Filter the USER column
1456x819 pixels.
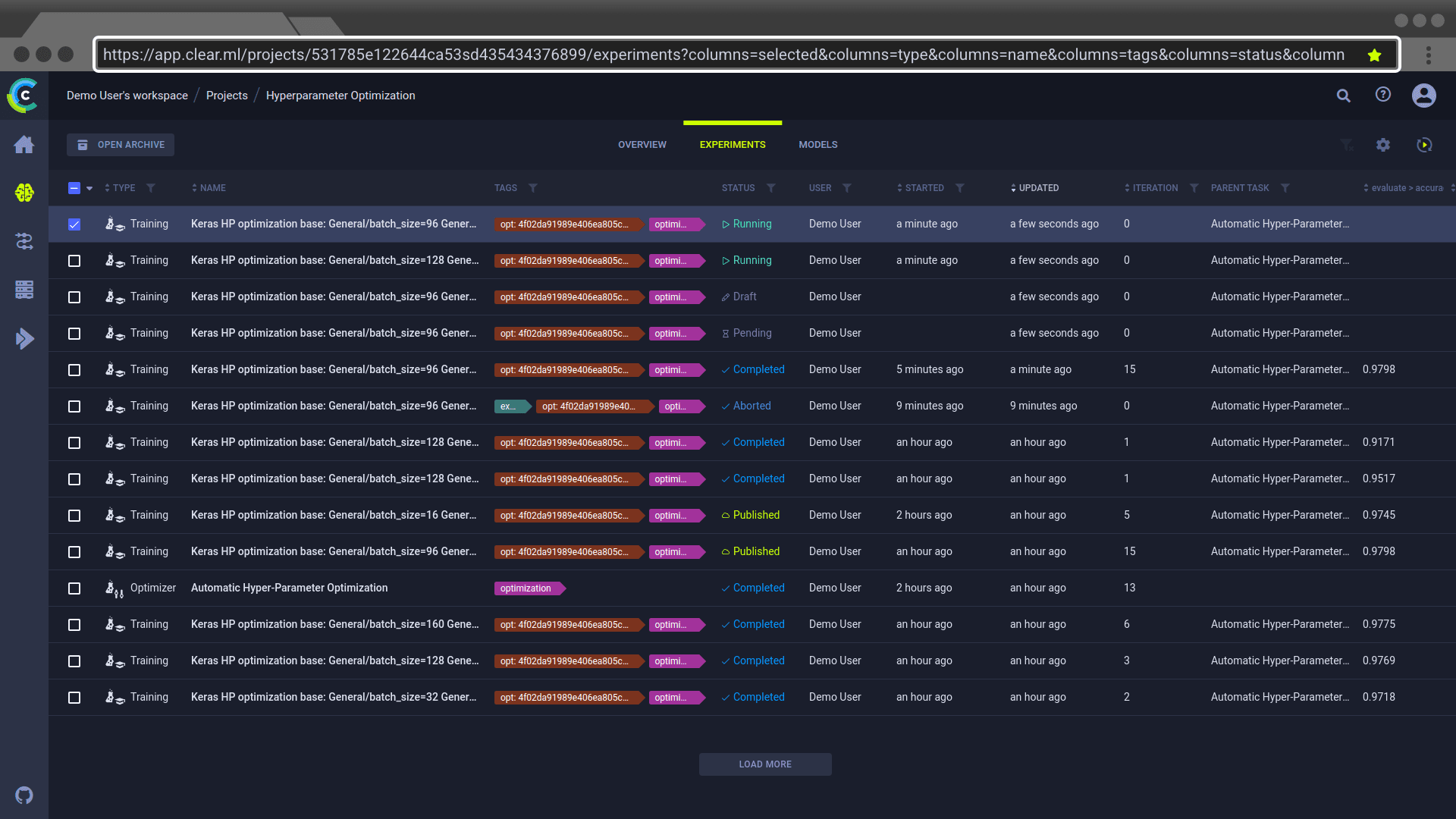(x=847, y=188)
